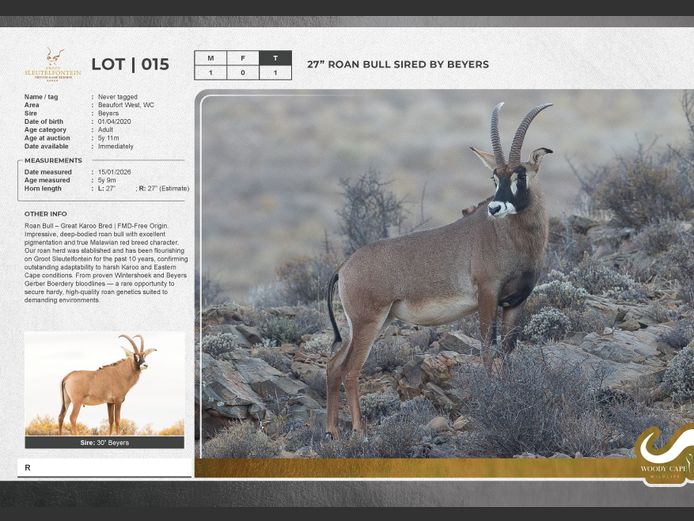The width and height of the screenshot is (694, 521).
Task: Click the T total value '1'
Action: 275,73
